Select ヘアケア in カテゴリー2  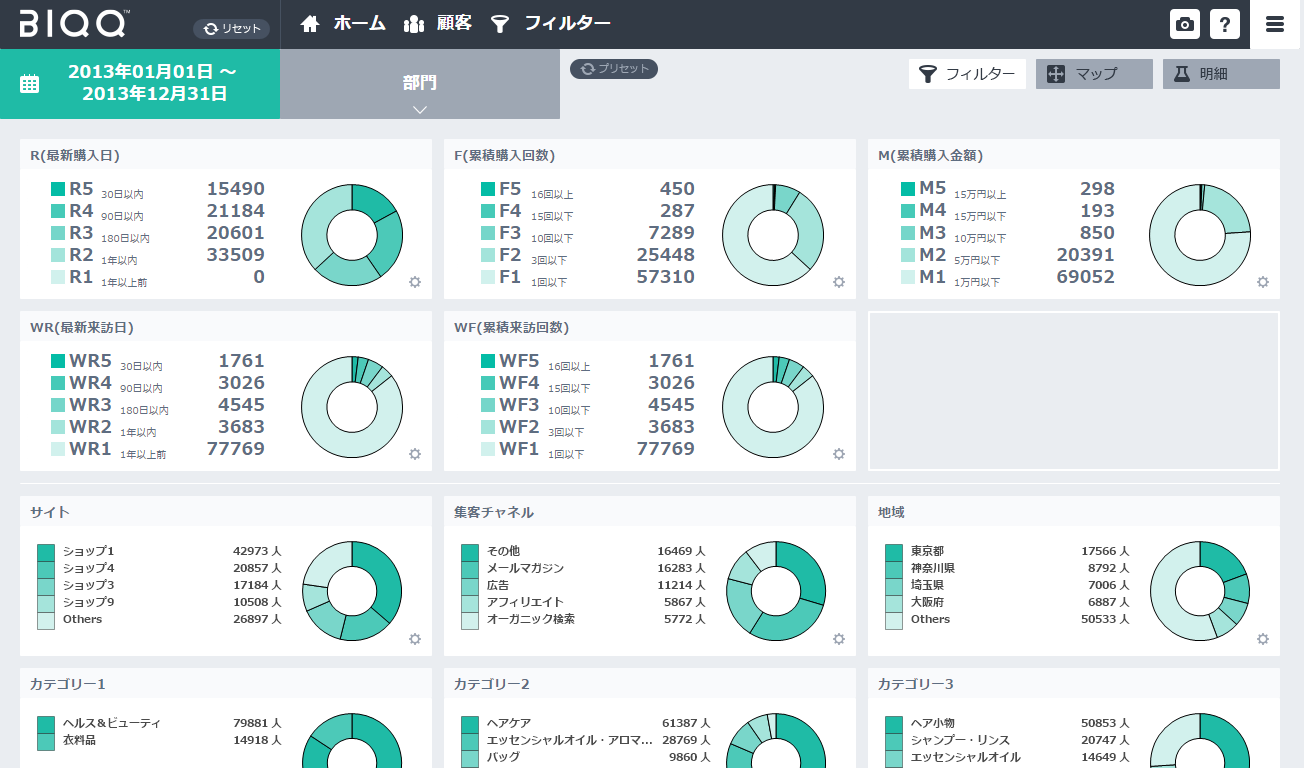[x=509, y=723]
